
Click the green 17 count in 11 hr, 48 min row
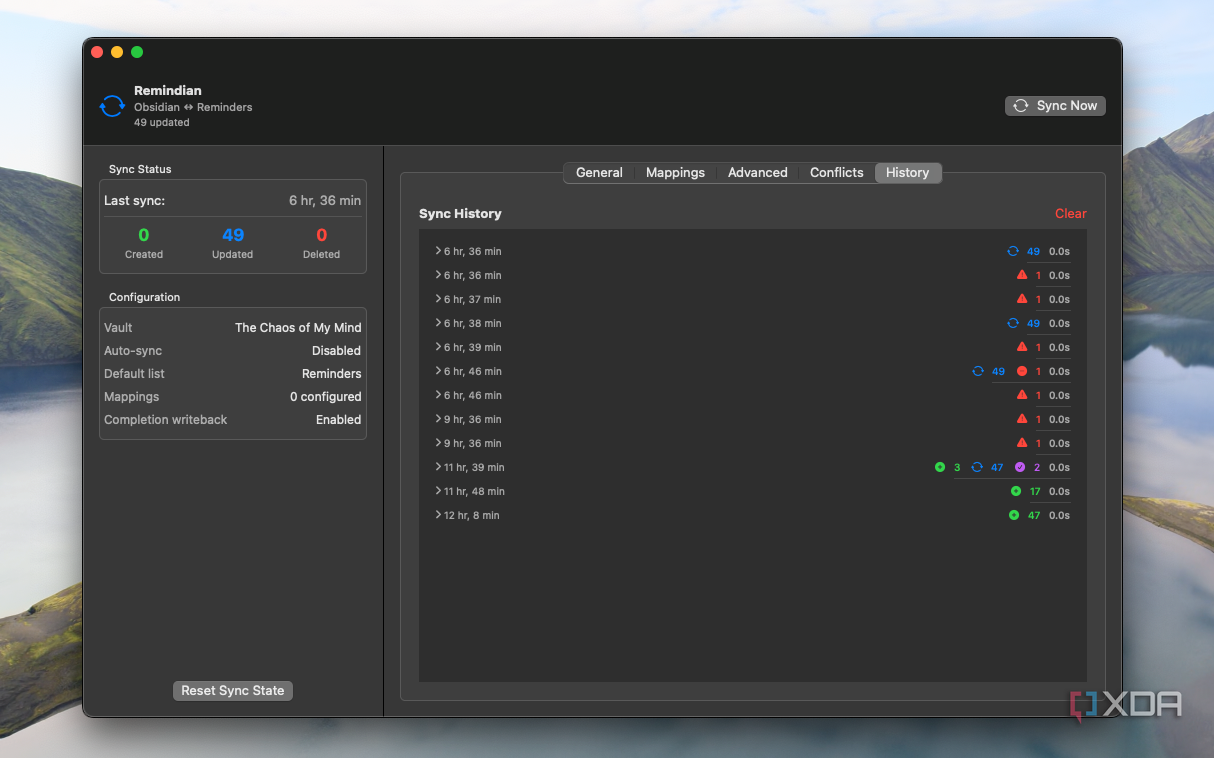1035,491
